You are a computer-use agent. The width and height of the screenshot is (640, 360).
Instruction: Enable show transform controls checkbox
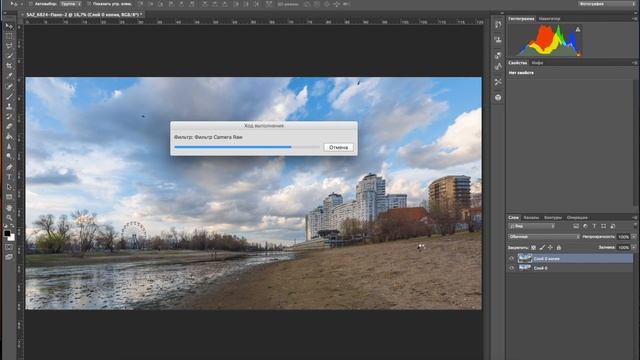(x=89, y=4)
